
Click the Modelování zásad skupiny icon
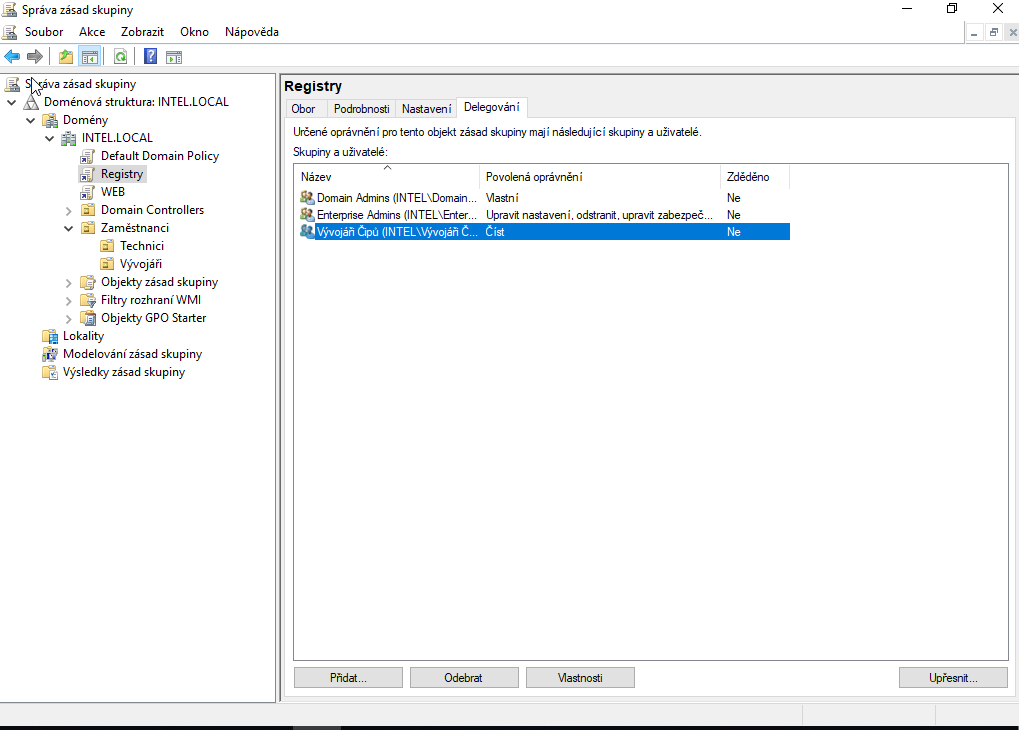tap(50, 354)
